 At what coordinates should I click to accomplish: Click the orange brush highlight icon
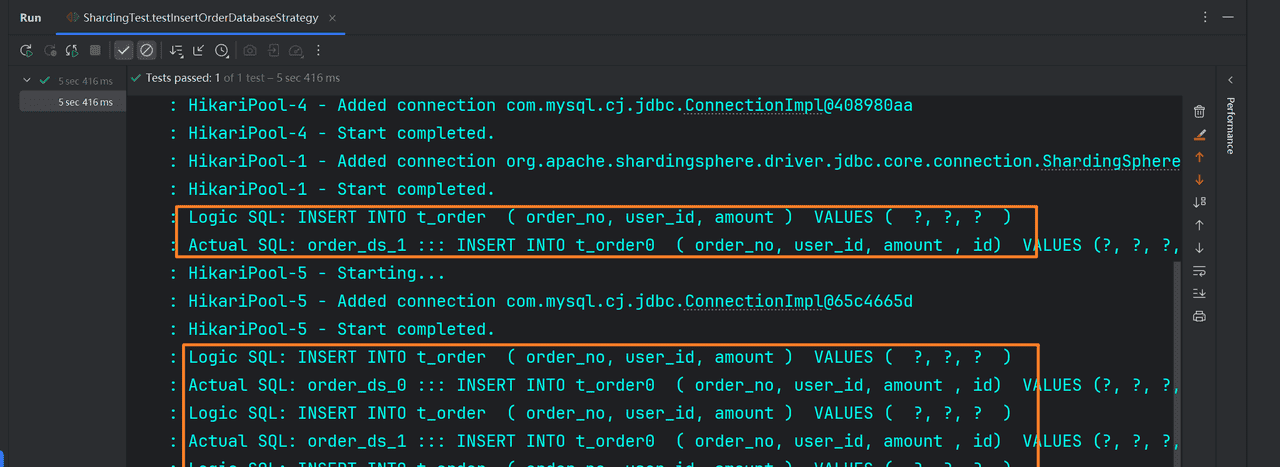coord(1200,135)
